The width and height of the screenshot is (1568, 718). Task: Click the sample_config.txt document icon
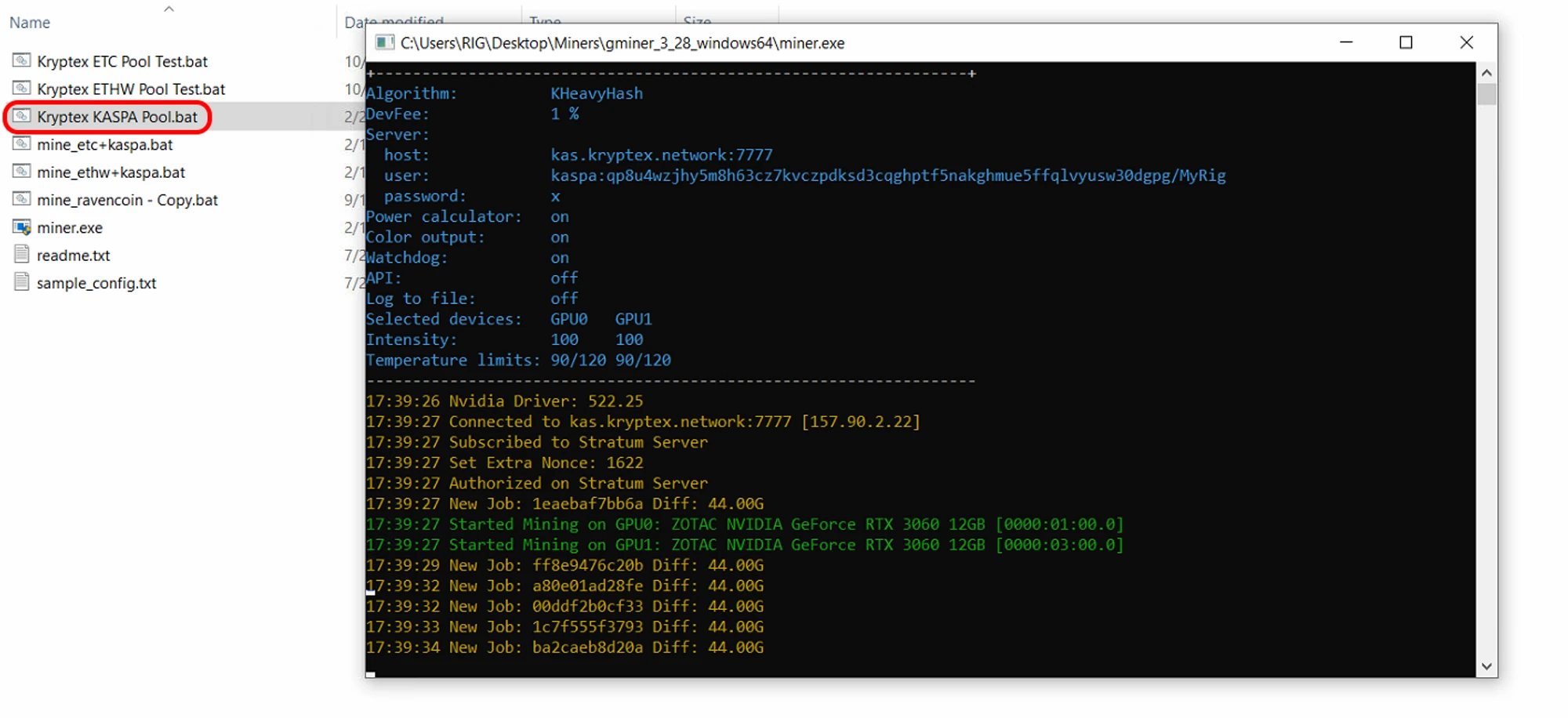22,282
